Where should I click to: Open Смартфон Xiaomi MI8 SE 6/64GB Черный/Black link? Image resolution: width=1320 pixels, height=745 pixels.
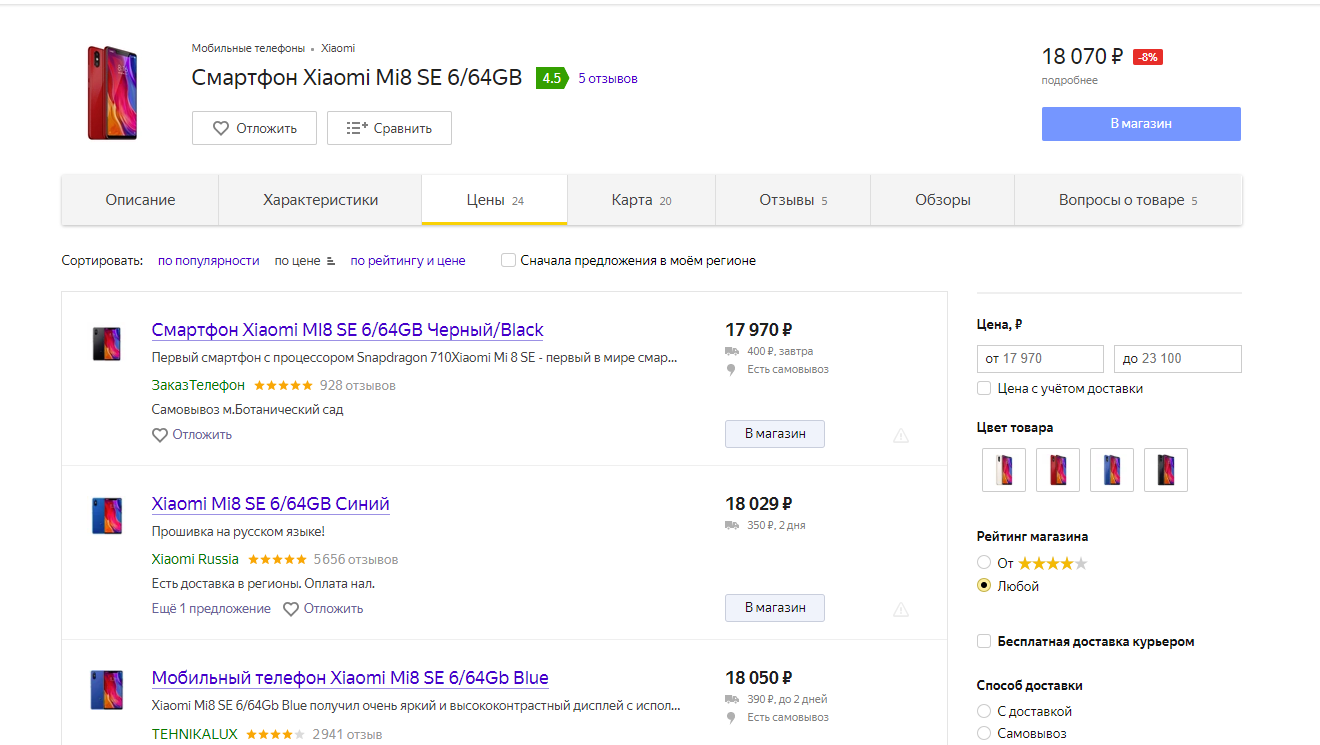pos(348,330)
